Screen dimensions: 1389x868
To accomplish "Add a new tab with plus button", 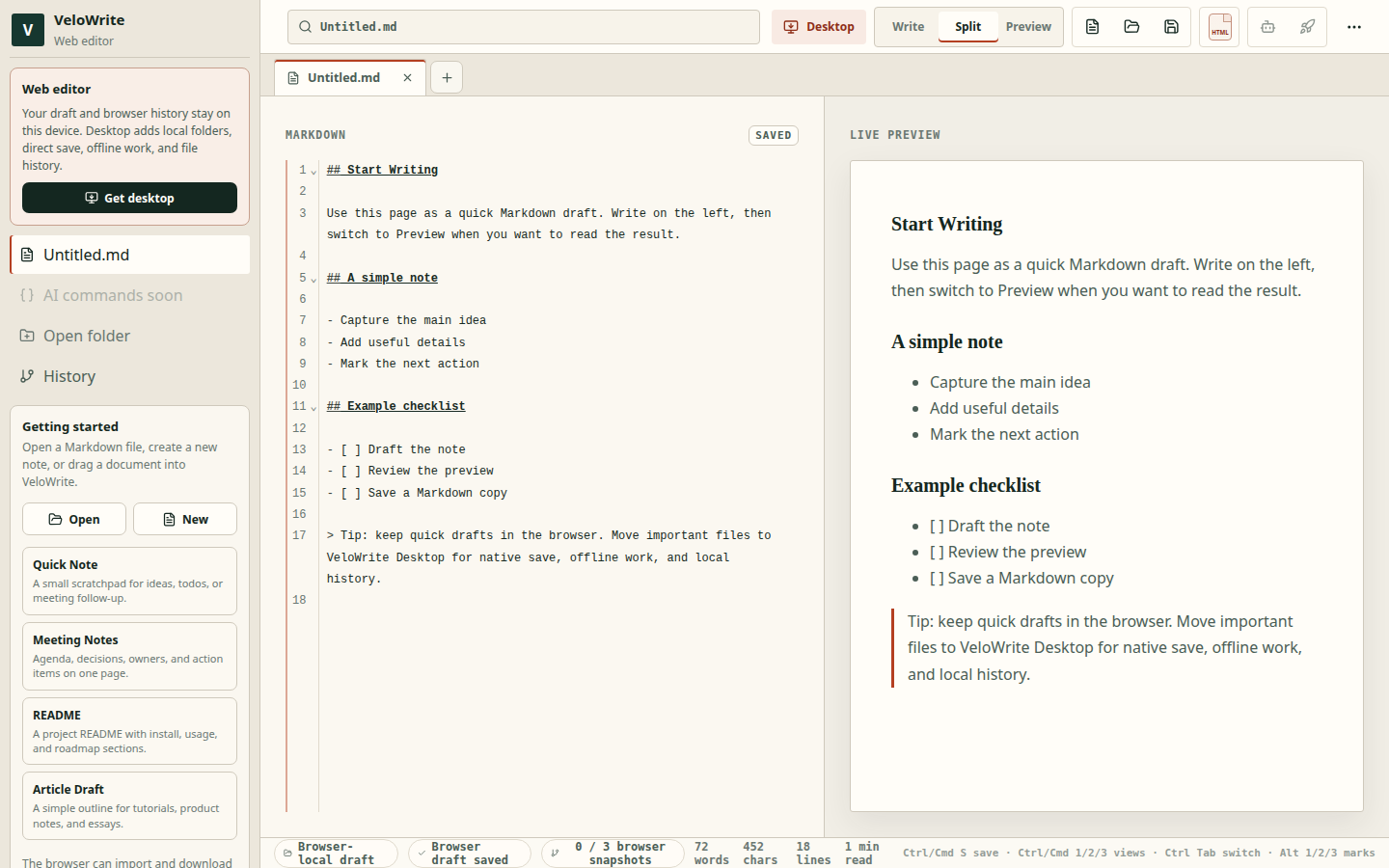I will [x=447, y=78].
